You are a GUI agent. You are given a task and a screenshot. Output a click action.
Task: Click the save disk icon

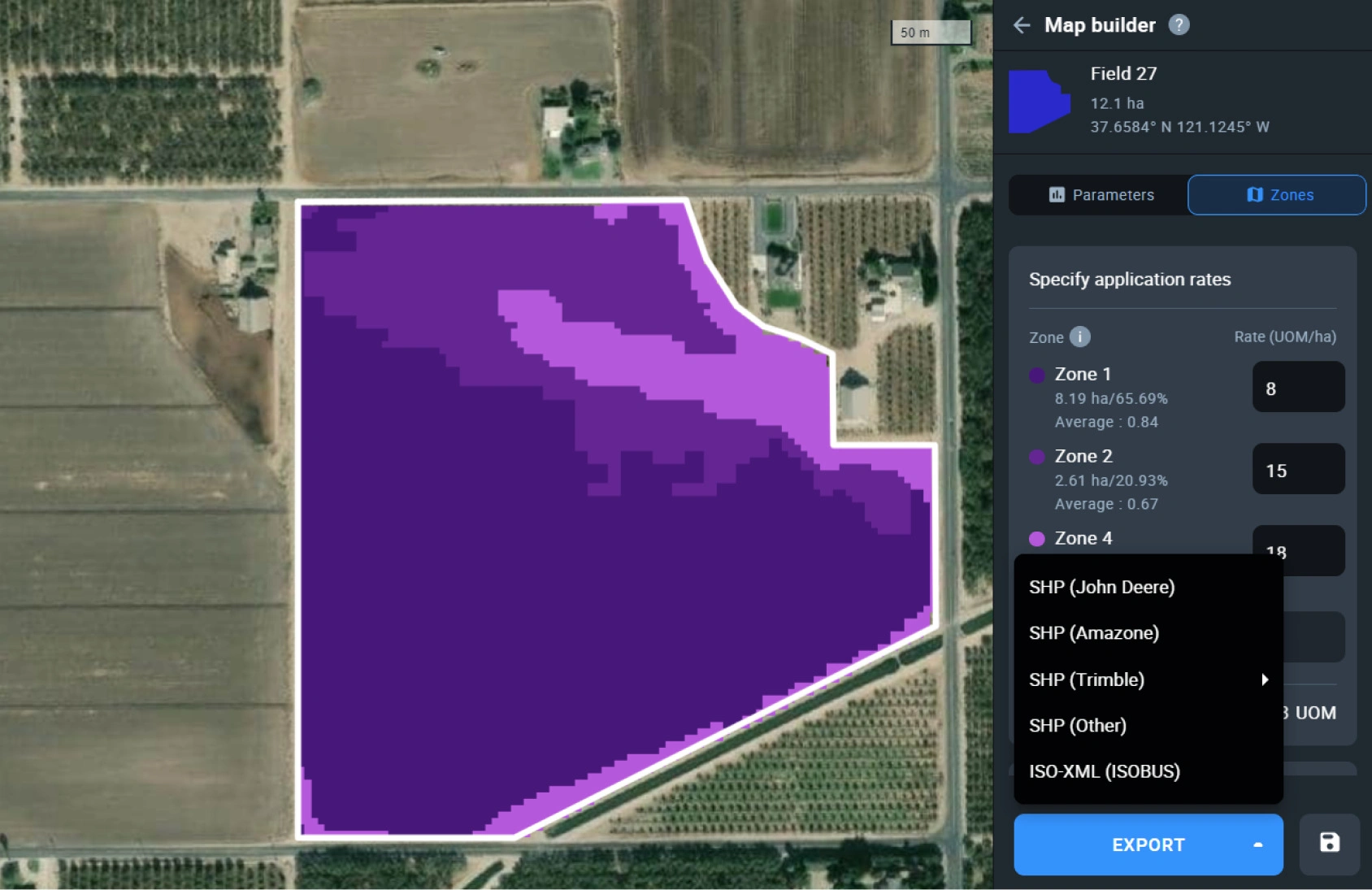[1329, 843]
